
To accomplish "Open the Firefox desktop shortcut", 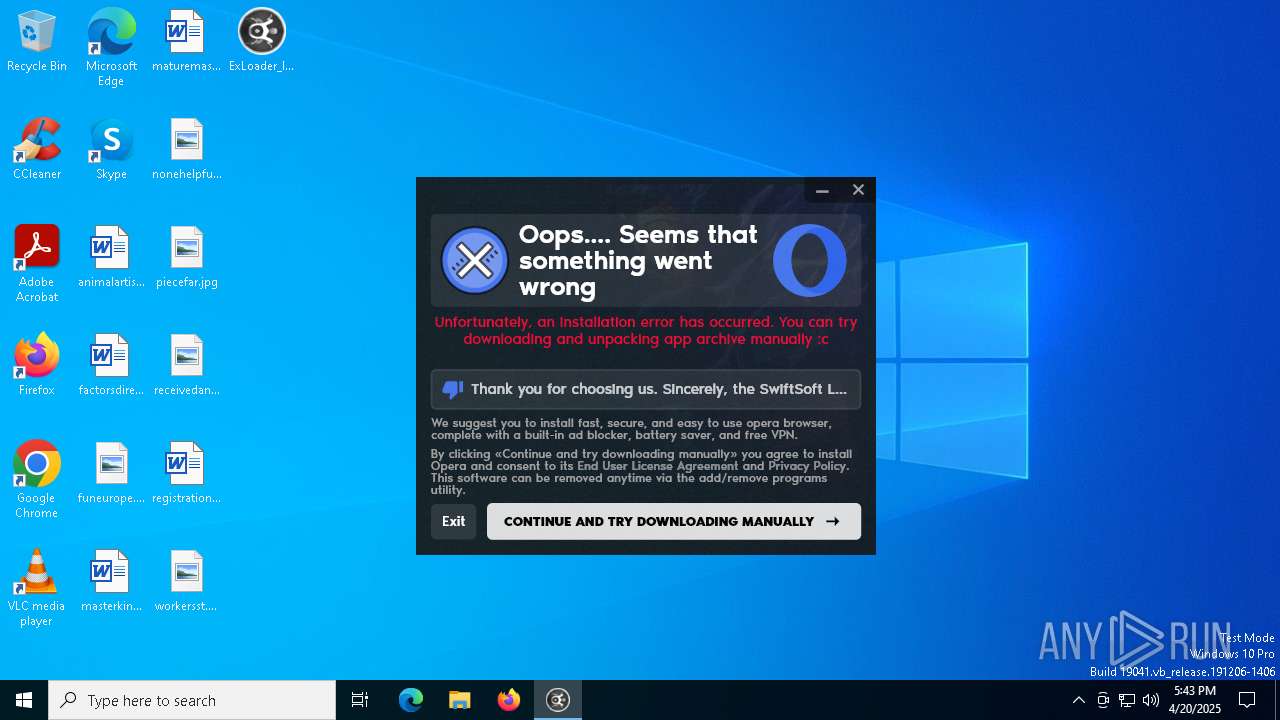I will 37,365.
